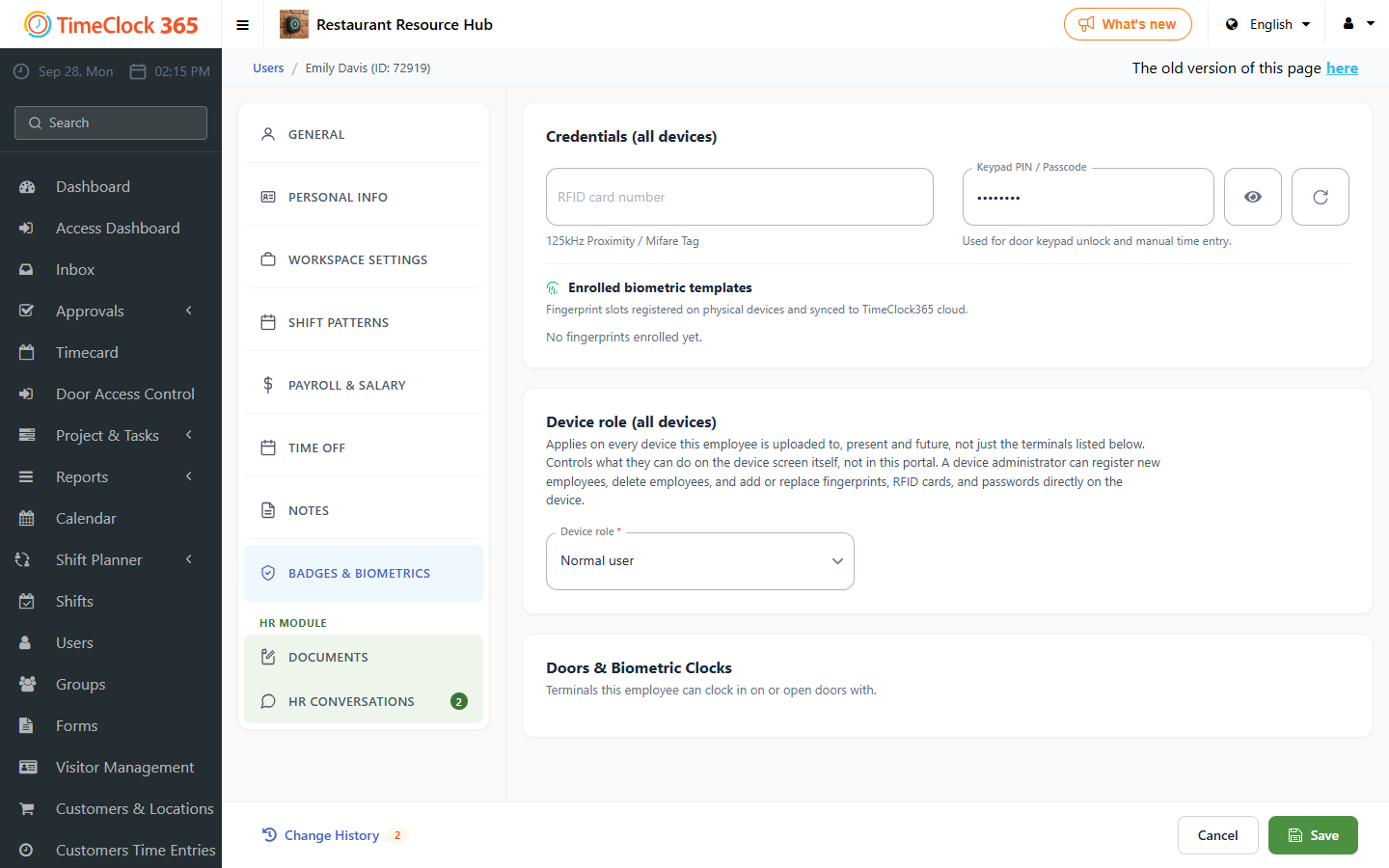The height and width of the screenshot is (868, 1389).
Task: Open the Notes tab
Action: click(x=364, y=510)
